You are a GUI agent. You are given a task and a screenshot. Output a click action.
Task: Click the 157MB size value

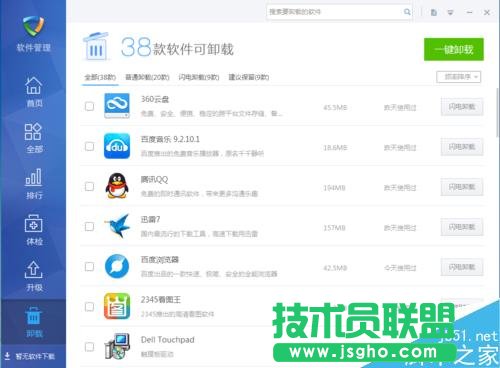(334, 228)
